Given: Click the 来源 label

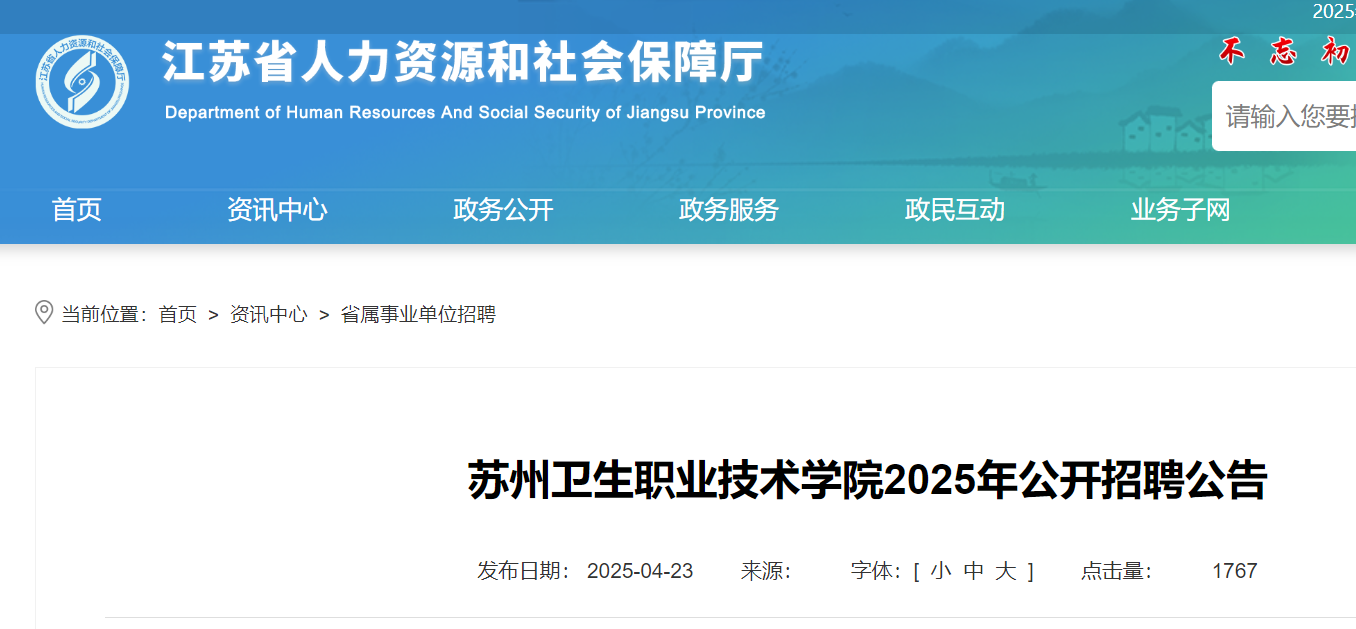Looking at the screenshot, I should [766, 571].
